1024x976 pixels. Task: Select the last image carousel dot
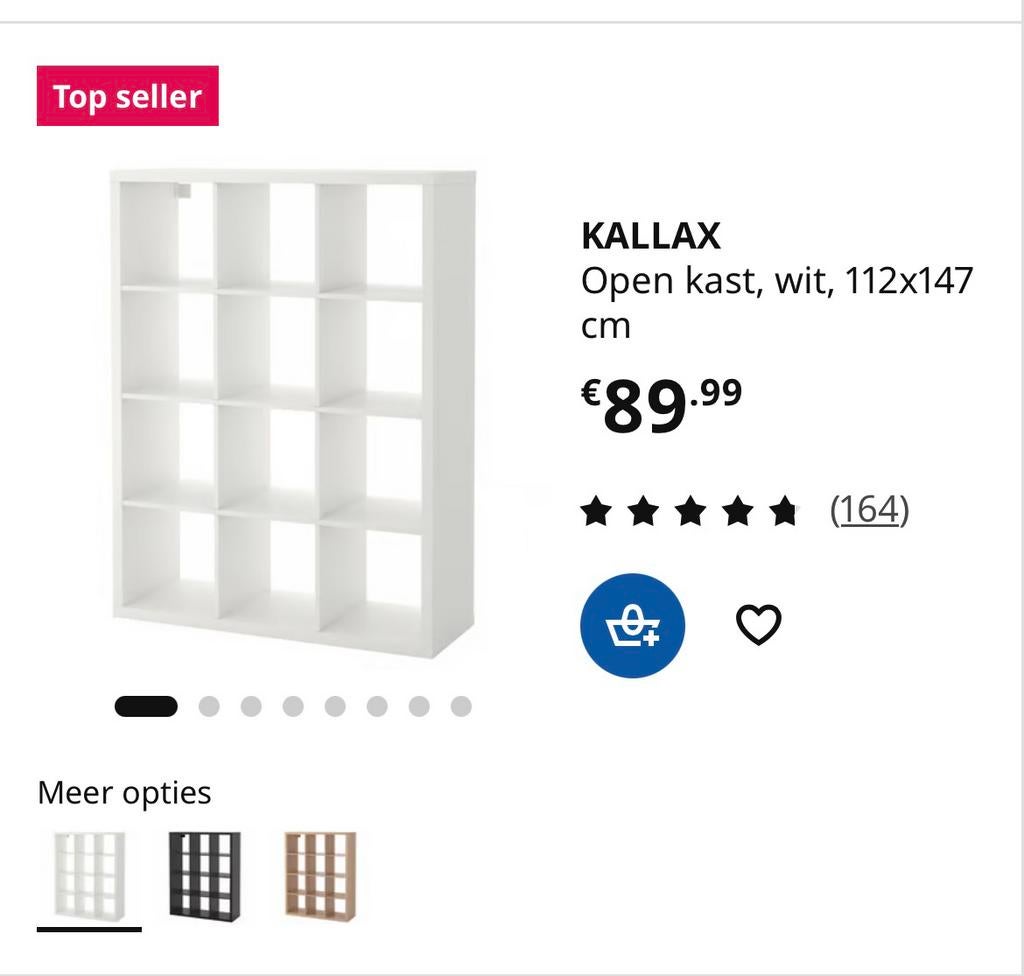(458, 705)
